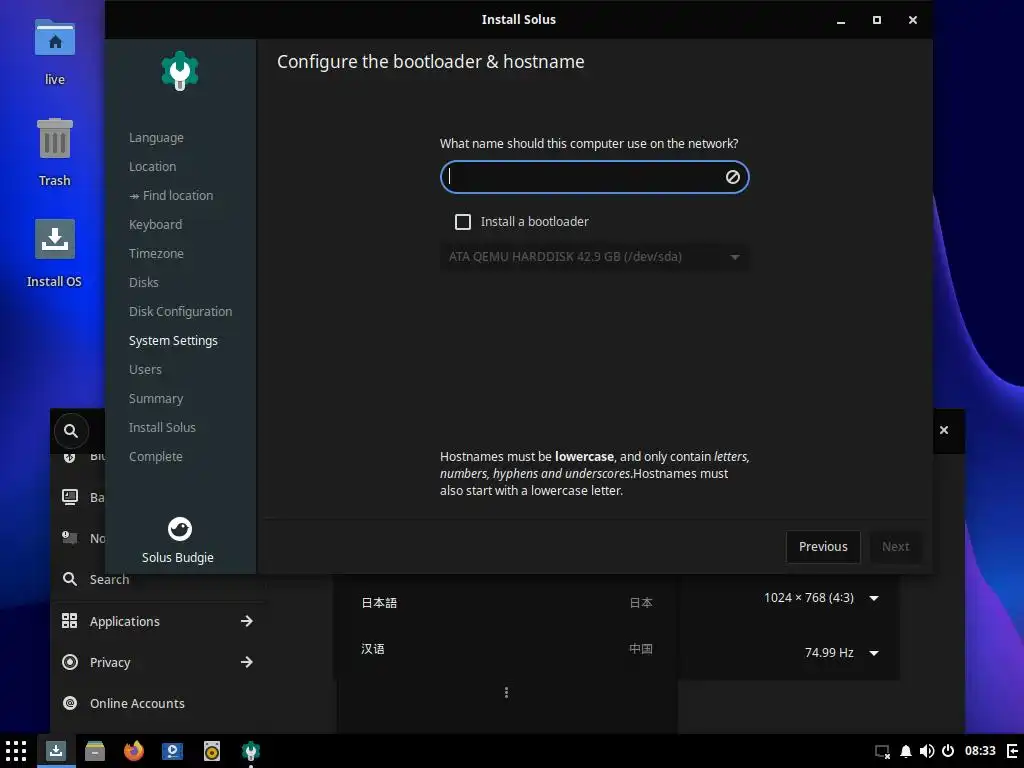The height and width of the screenshot is (768, 1024).
Task: Open the Rhythmbox music player taskbar icon
Action: pos(212,751)
